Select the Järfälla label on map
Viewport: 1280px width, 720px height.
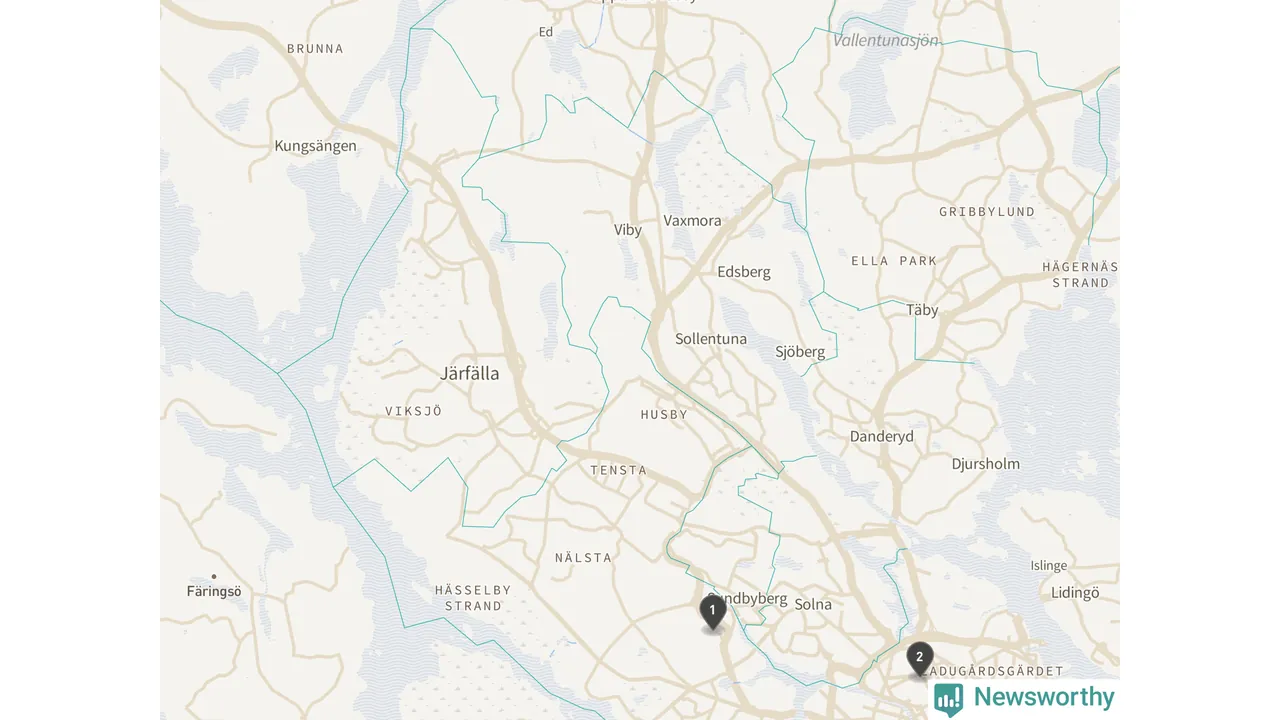pos(469,373)
